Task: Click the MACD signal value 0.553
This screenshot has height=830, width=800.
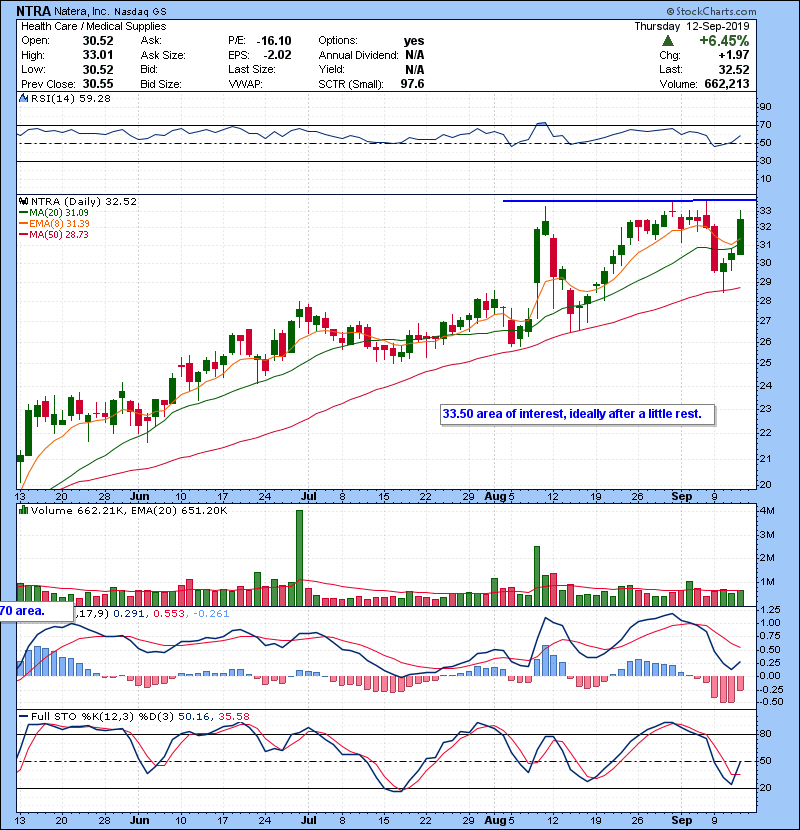Action: point(169,614)
